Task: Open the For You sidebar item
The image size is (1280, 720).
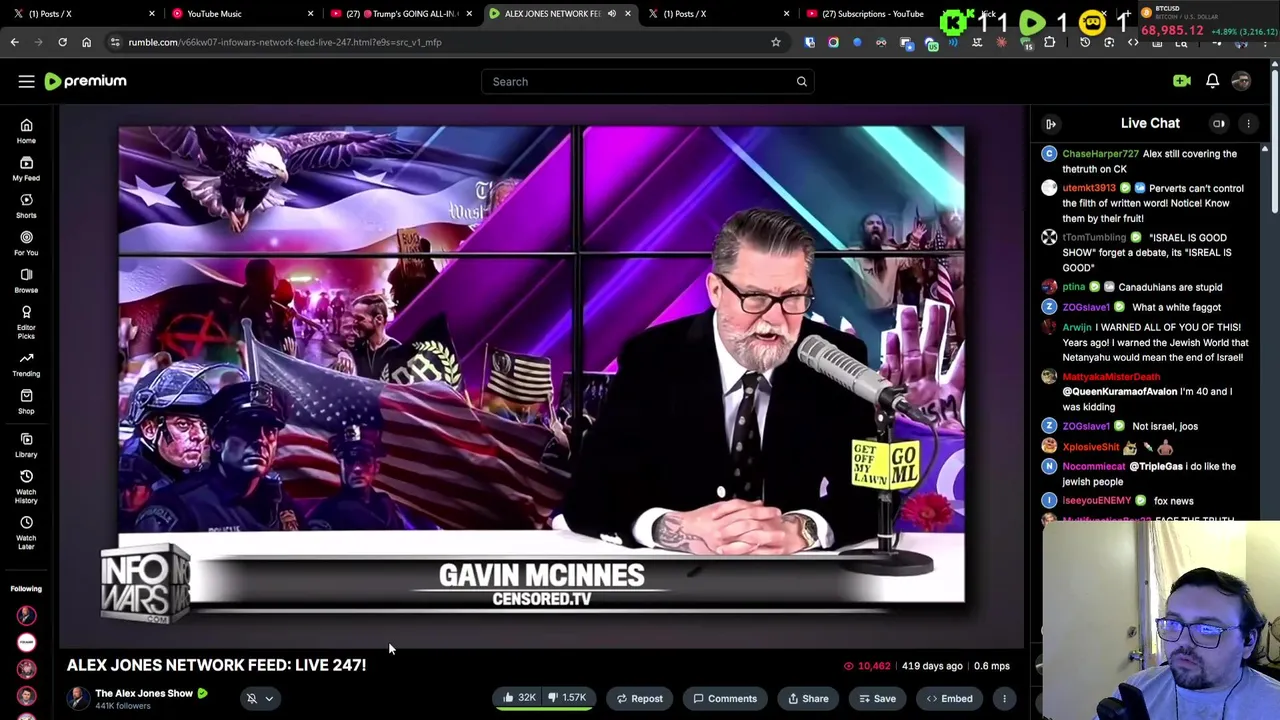Action: [26, 243]
